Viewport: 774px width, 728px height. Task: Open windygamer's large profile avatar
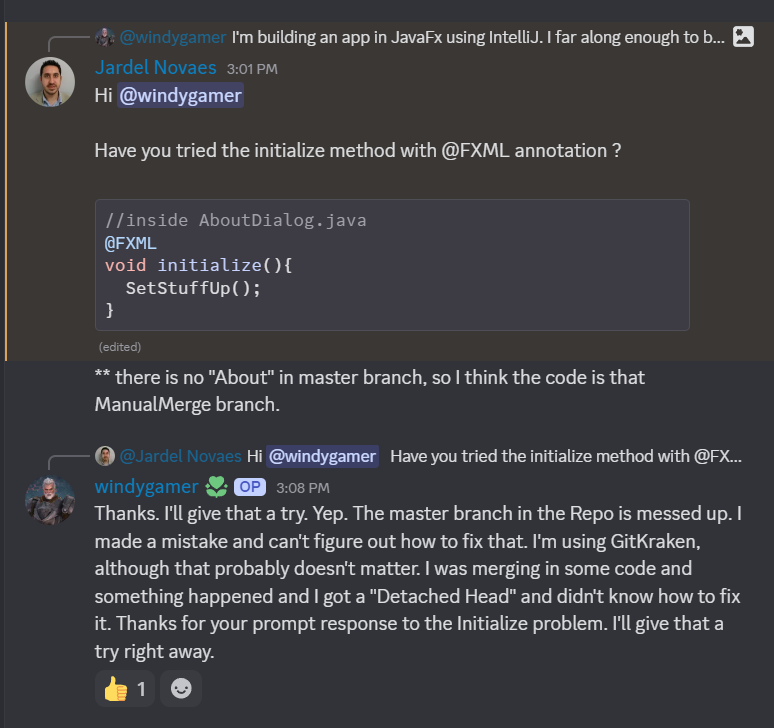pos(50,500)
